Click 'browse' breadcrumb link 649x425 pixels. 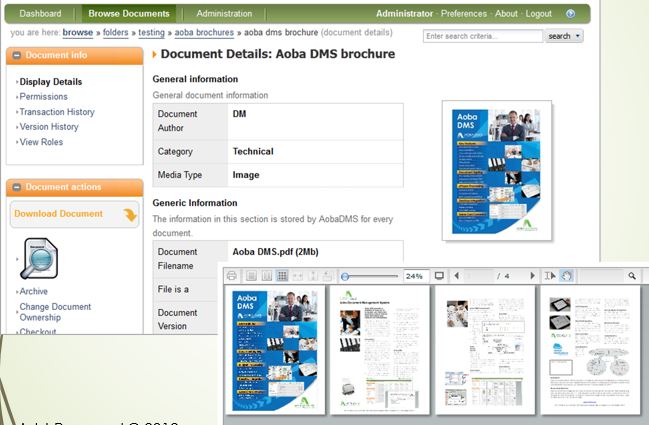click(x=77, y=32)
